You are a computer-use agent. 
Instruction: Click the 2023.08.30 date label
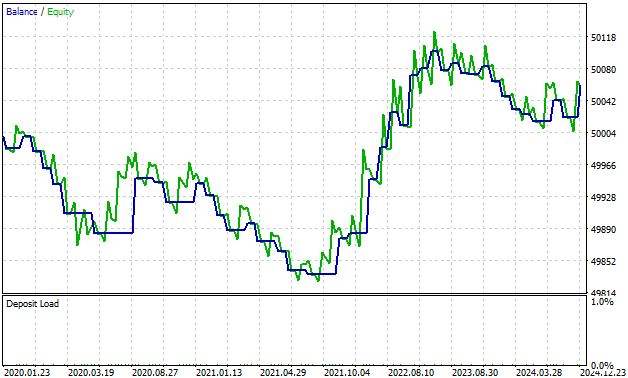475,373
